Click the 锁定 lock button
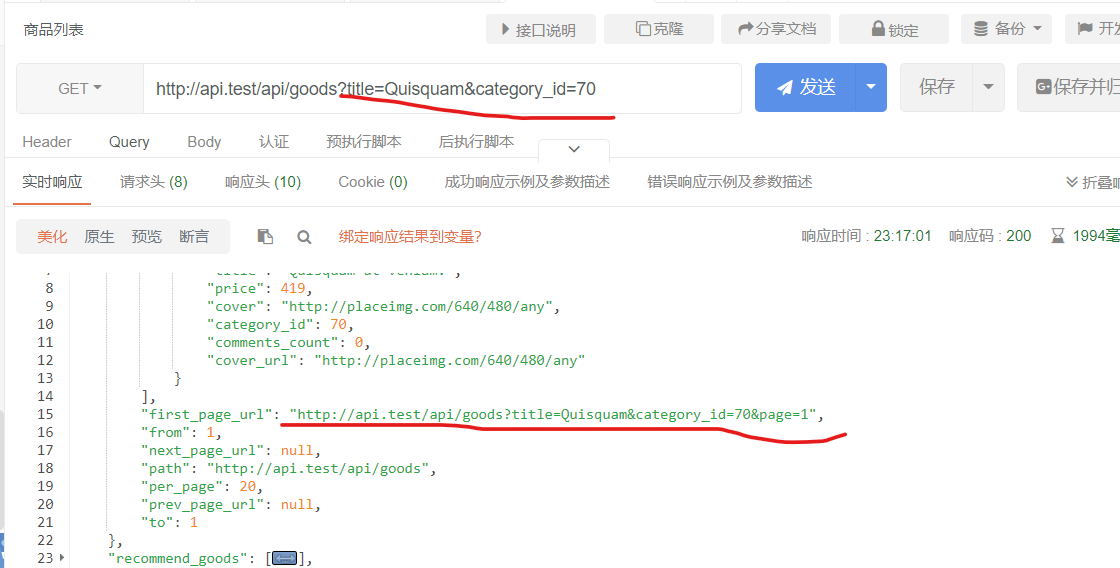This screenshot has width=1120, height=568. 894,29
